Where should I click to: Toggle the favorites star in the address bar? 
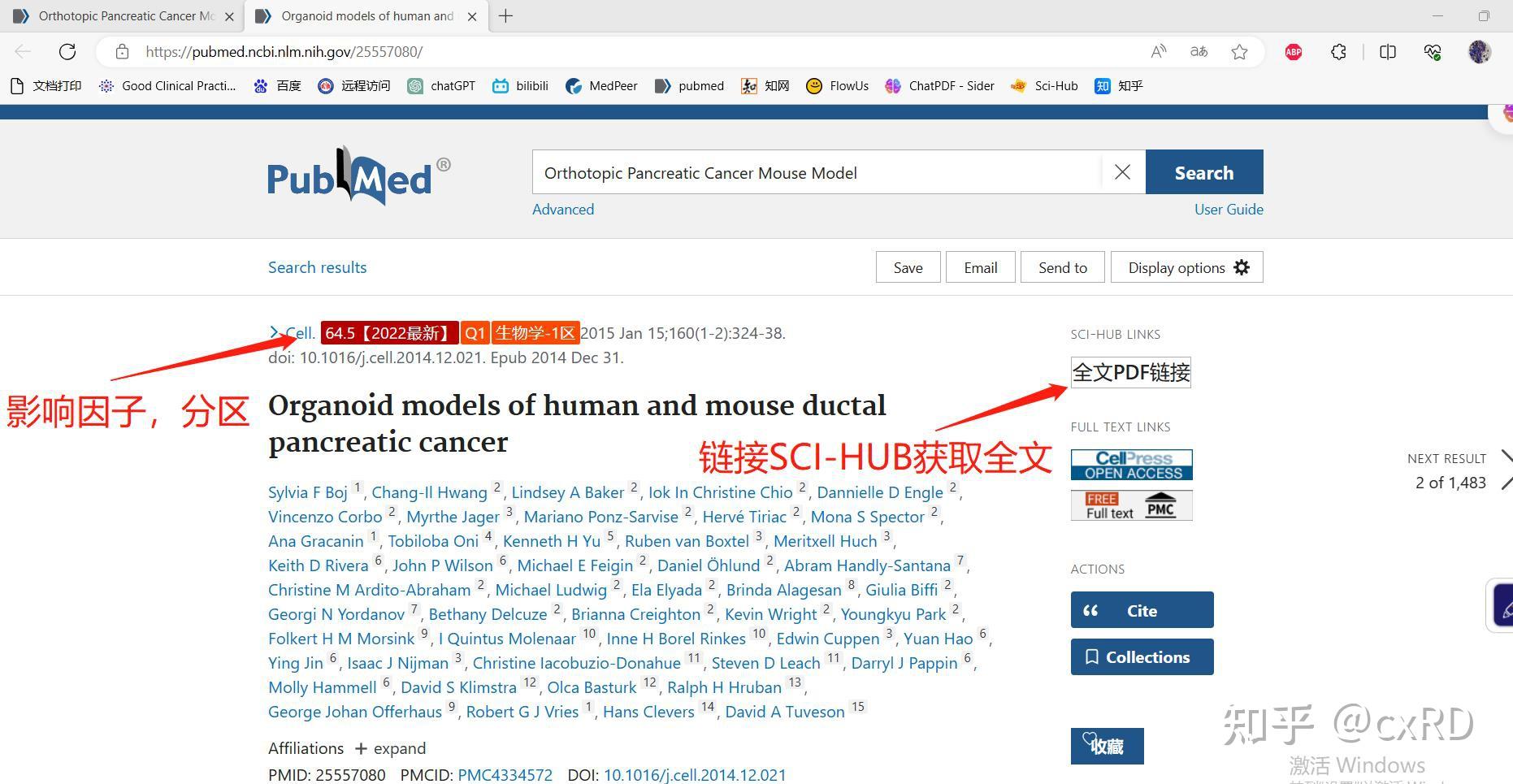[1240, 51]
